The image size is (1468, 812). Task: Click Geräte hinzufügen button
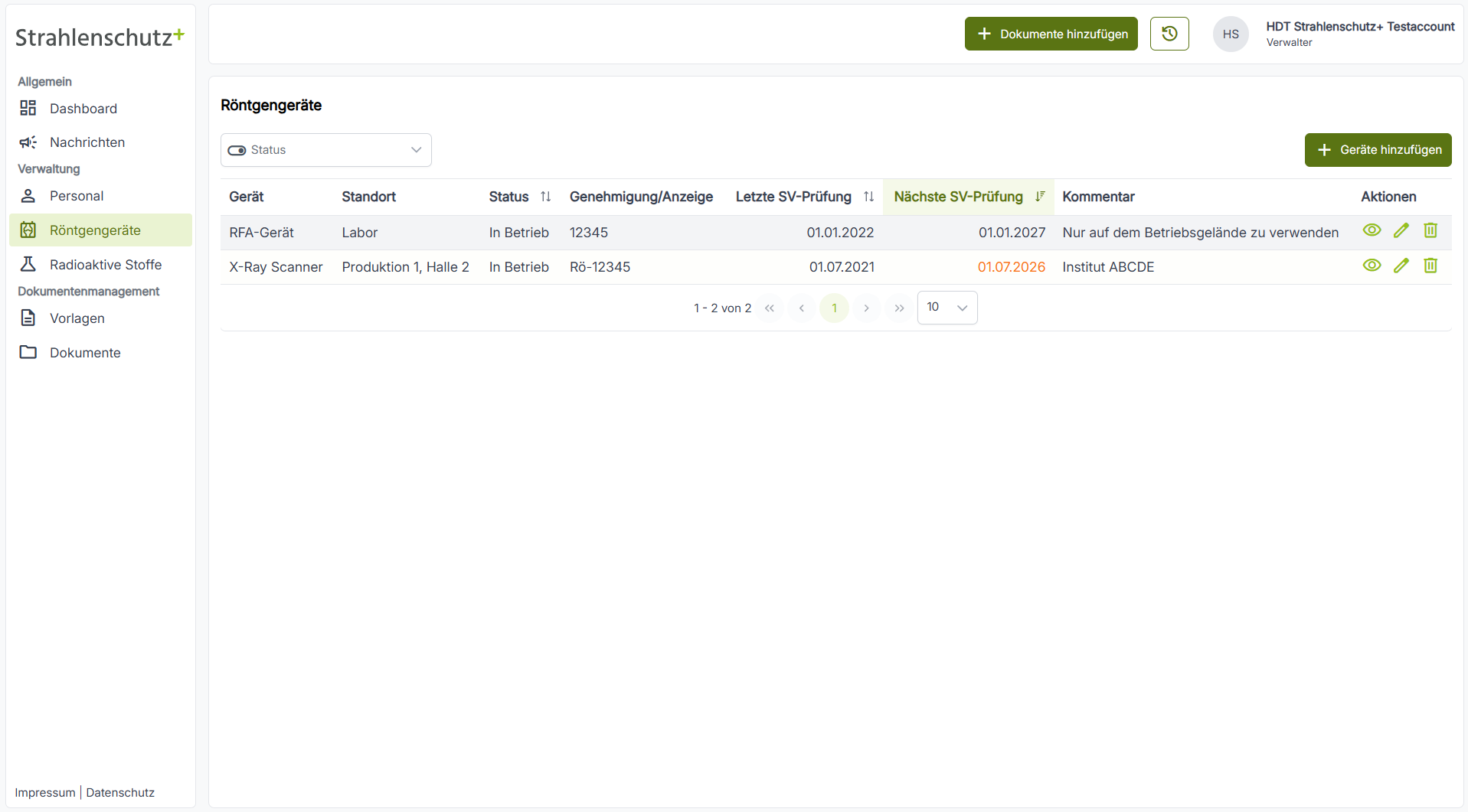coord(1378,150)
